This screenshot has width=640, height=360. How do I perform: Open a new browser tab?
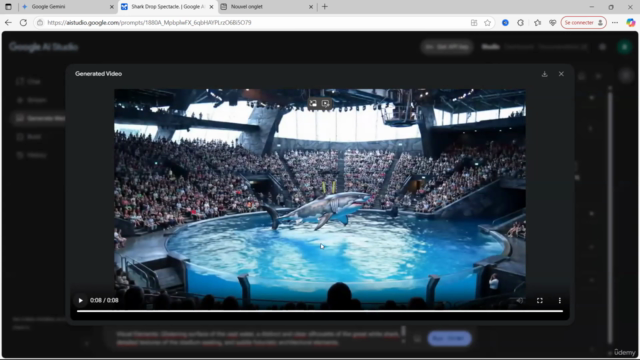point(325,7)
